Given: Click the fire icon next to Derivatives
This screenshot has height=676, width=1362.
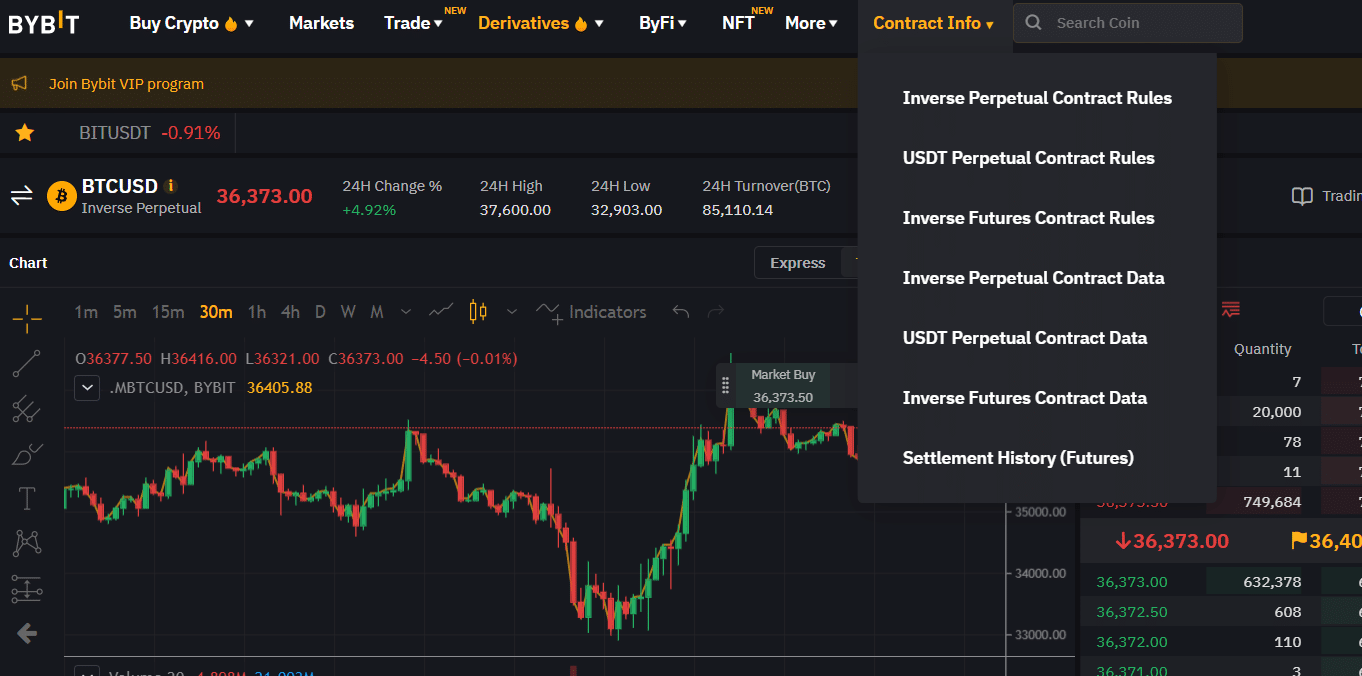Looking at the screenshot, I should point(581,23).
